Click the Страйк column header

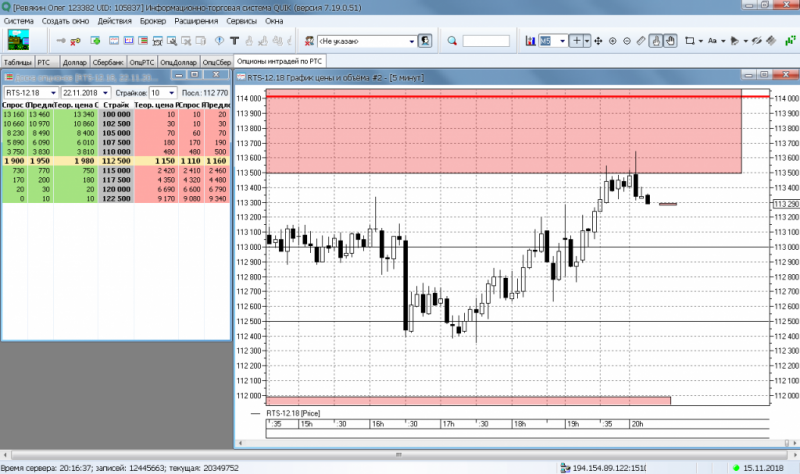(116, 105)
